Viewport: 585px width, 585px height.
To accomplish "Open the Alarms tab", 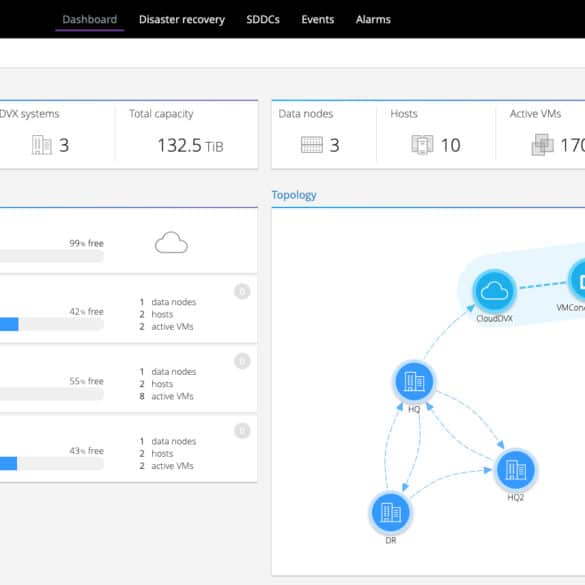I will 373,19.
